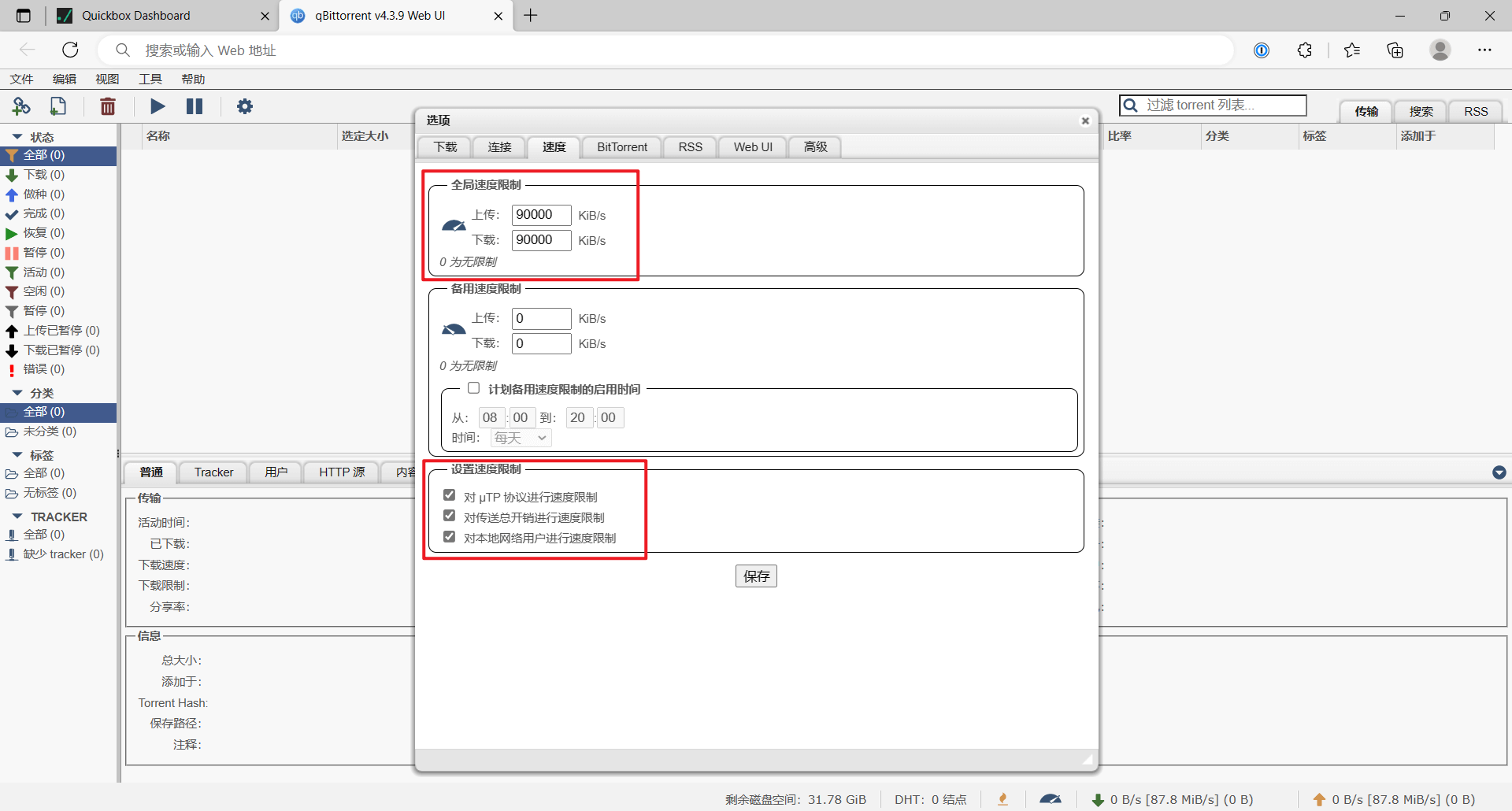The height and width of the screenshot is (811, 1512).
Task: Select the 下载 (0) status filter
Action: (x=58, y=175)
